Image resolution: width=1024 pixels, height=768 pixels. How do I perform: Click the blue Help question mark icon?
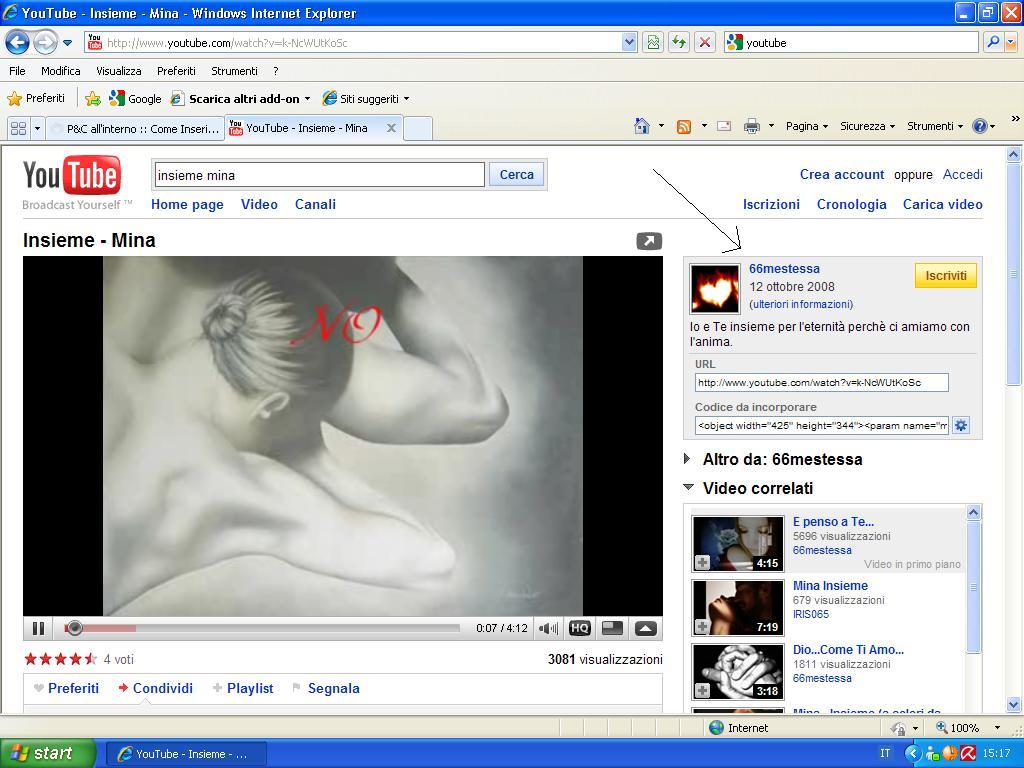980,126
